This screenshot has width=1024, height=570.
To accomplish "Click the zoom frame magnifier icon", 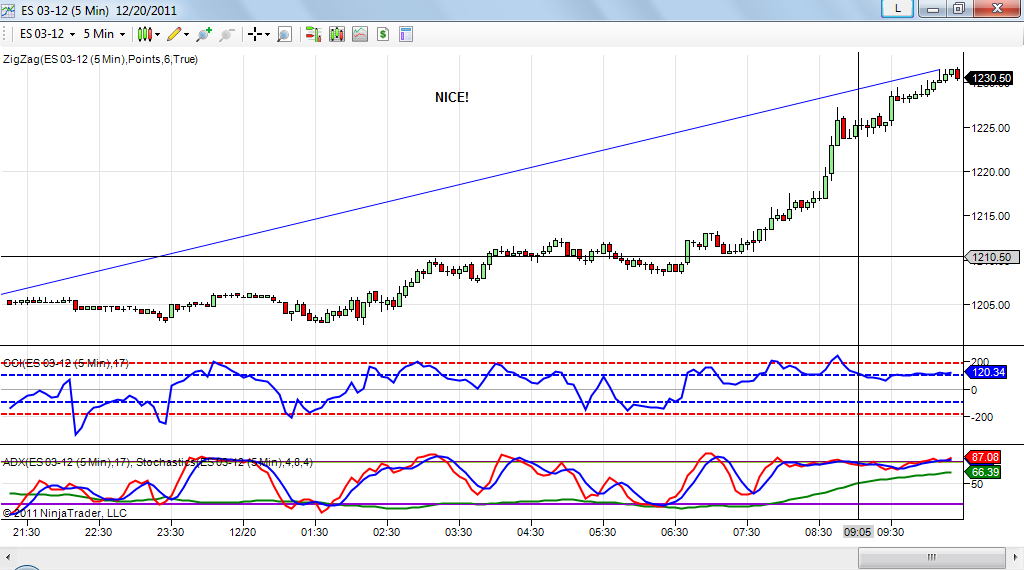I will [x=284, y=34].
